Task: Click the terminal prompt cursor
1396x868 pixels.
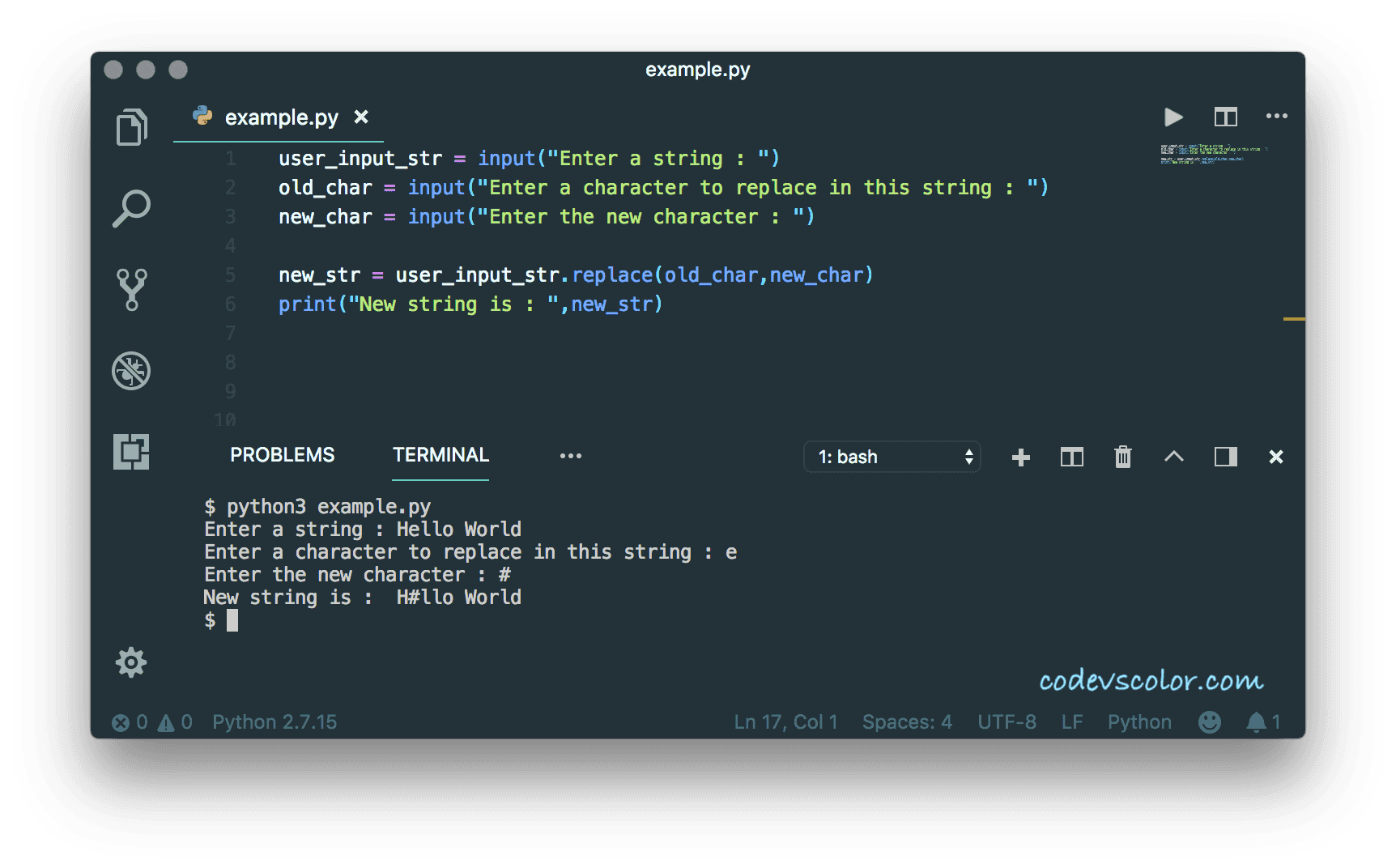Action: coord(232,620)
